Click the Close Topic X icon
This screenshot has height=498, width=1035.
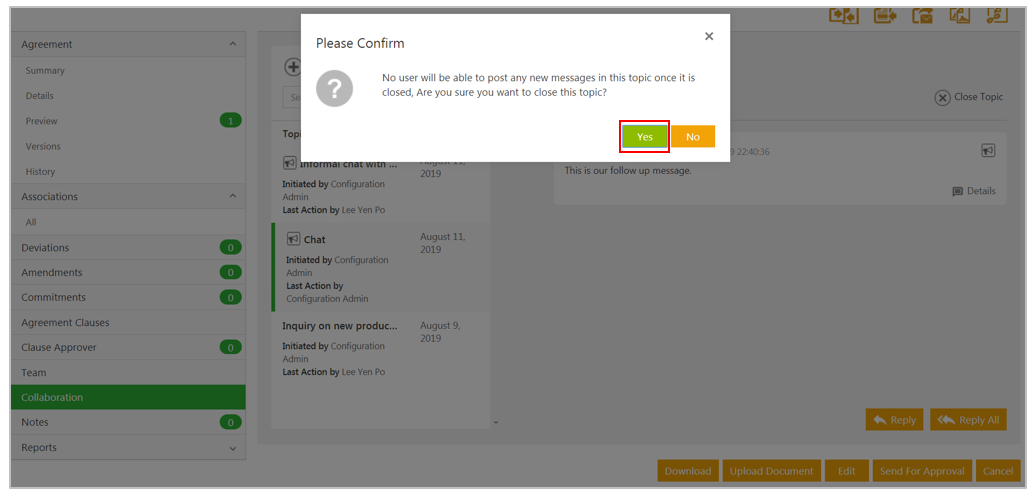click(942, 98)
